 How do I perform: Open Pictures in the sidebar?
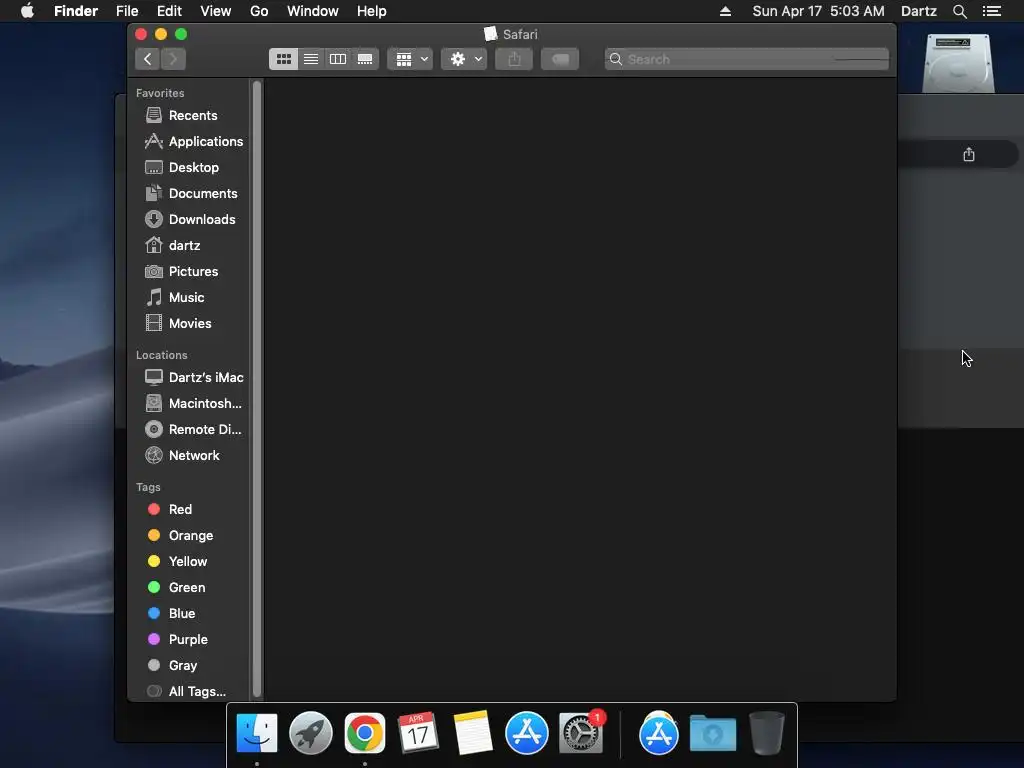pos(189,272)
